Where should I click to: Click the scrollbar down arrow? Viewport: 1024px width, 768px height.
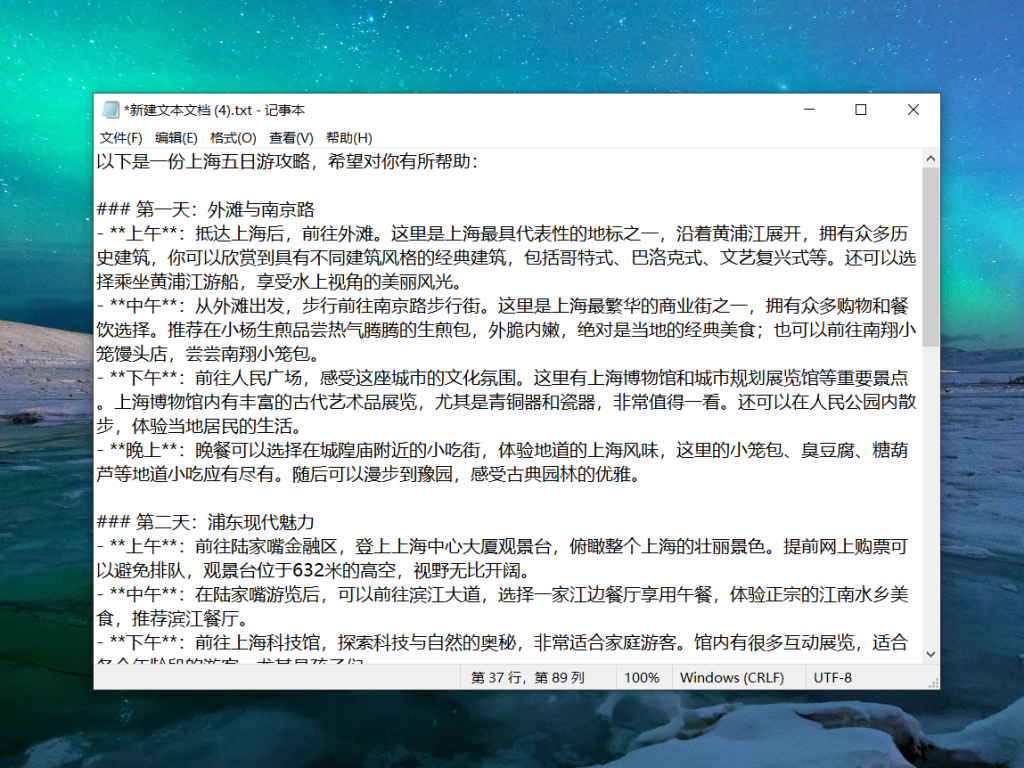tap(931, 654)
